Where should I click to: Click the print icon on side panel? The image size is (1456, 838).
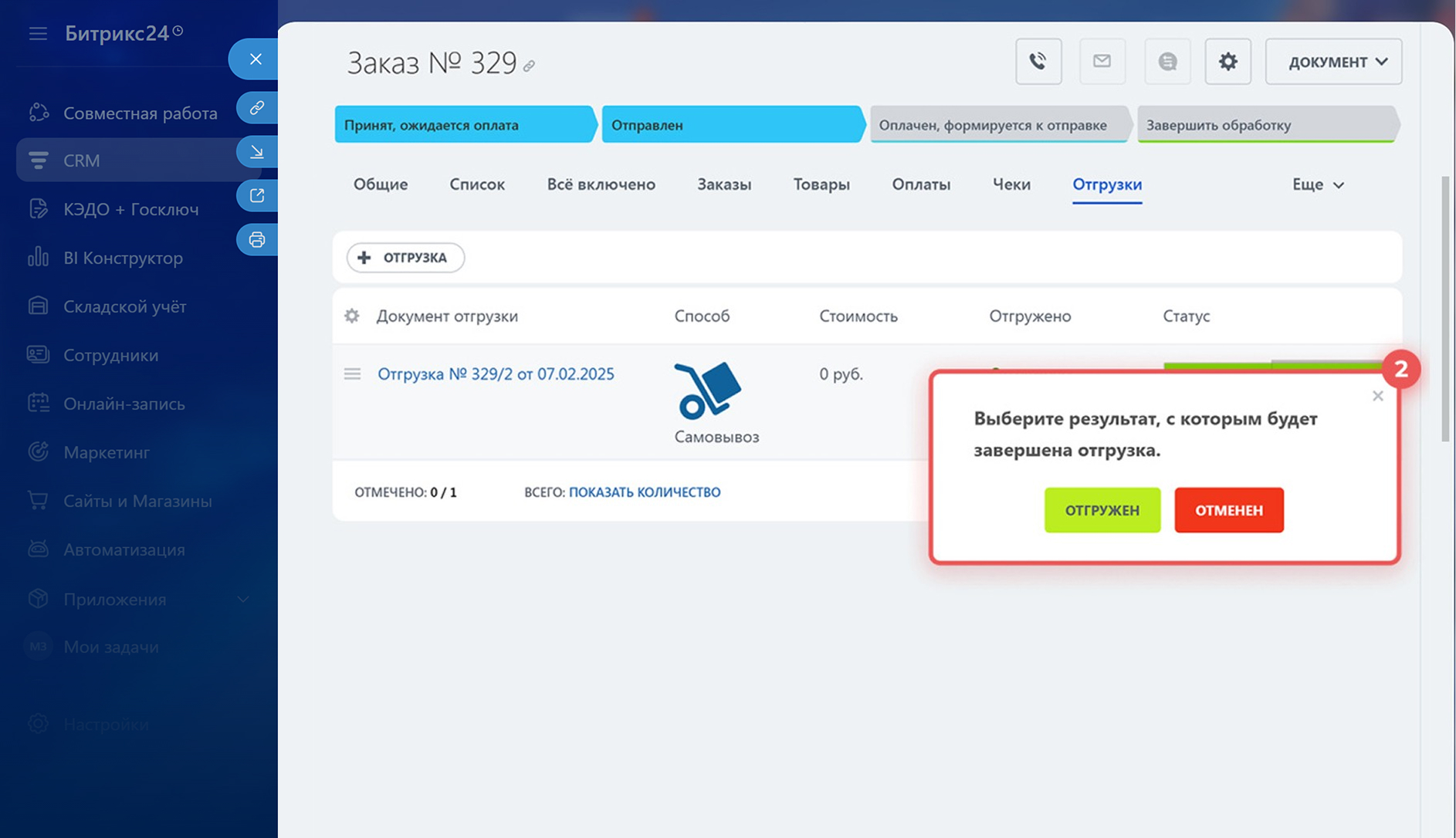256,240
